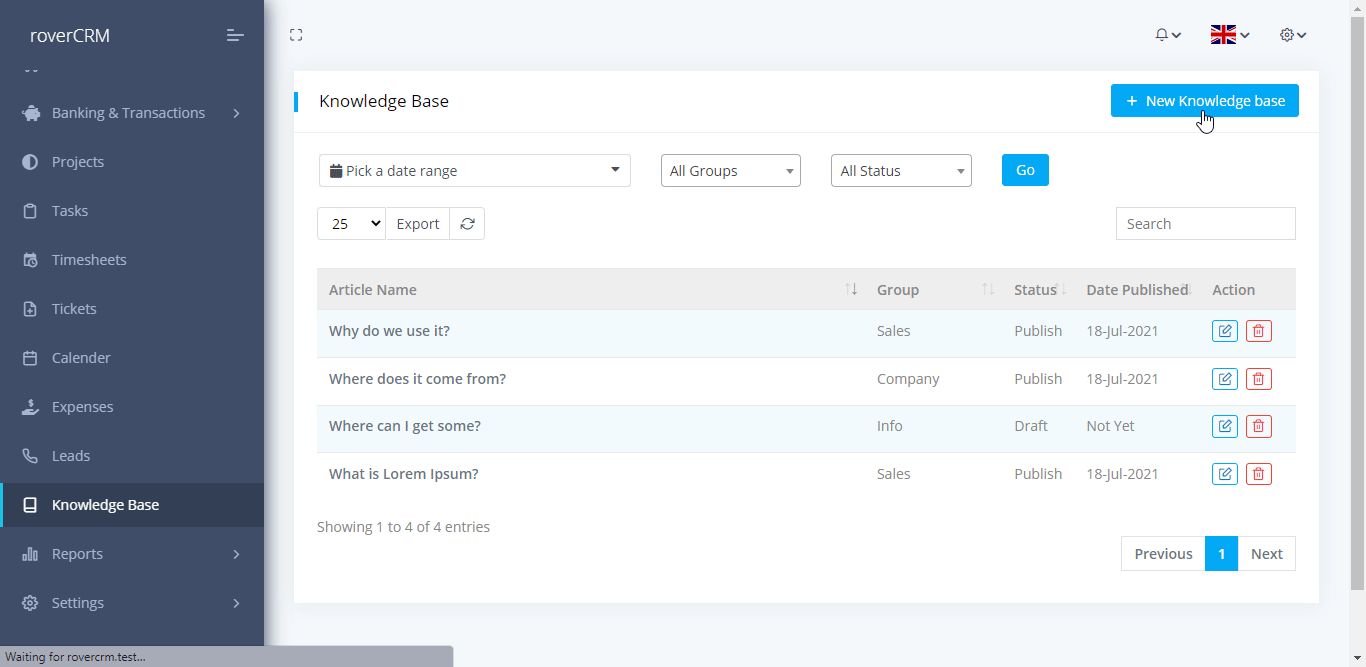Collapse the sidebar with hamburger toggle
1366x667 pixels.
(x=235, y=36)
